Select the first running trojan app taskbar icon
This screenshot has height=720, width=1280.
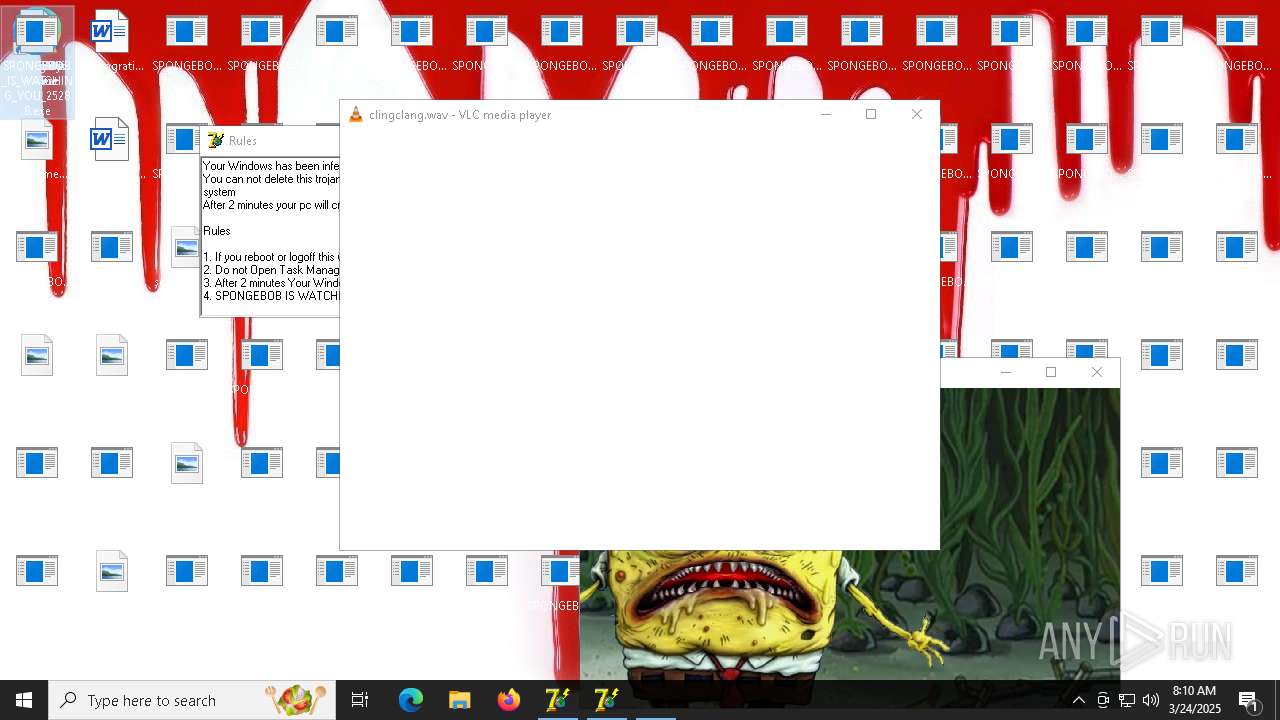[557, 700]
